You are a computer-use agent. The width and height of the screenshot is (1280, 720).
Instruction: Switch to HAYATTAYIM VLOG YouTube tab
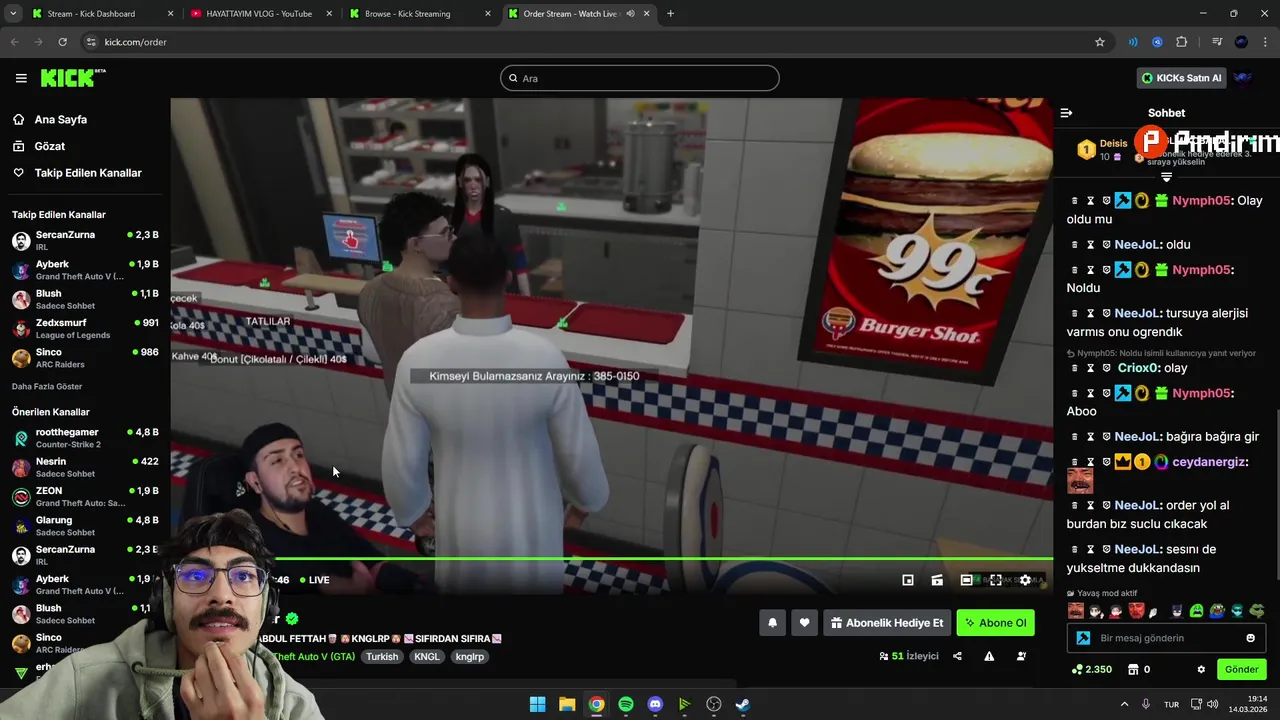point(259,14)
